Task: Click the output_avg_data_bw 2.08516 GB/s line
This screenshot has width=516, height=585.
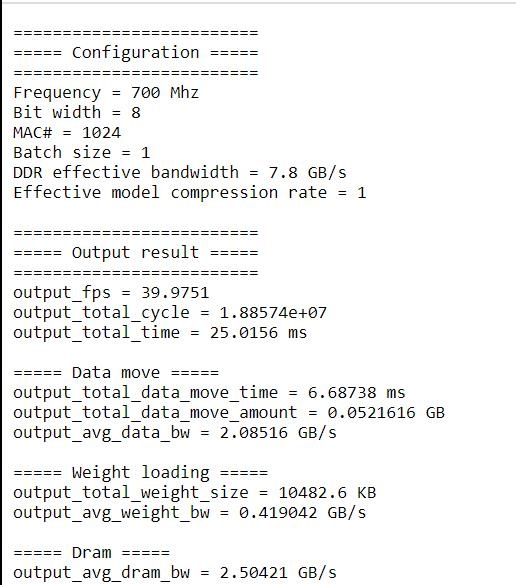Action: pyautogui.click(x=175, y=433)
